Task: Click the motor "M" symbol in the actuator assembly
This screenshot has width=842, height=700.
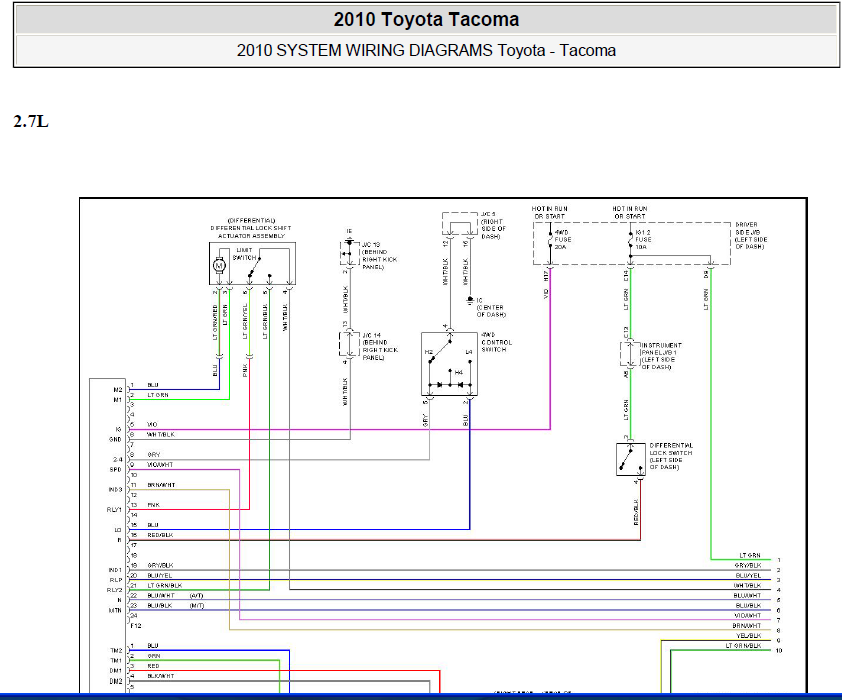Action: tap(219, 265)
